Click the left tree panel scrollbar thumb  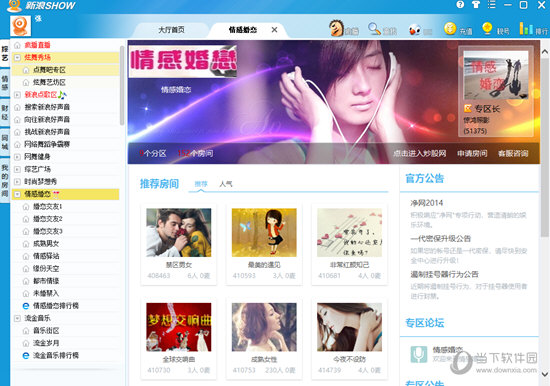pos(122,85)
